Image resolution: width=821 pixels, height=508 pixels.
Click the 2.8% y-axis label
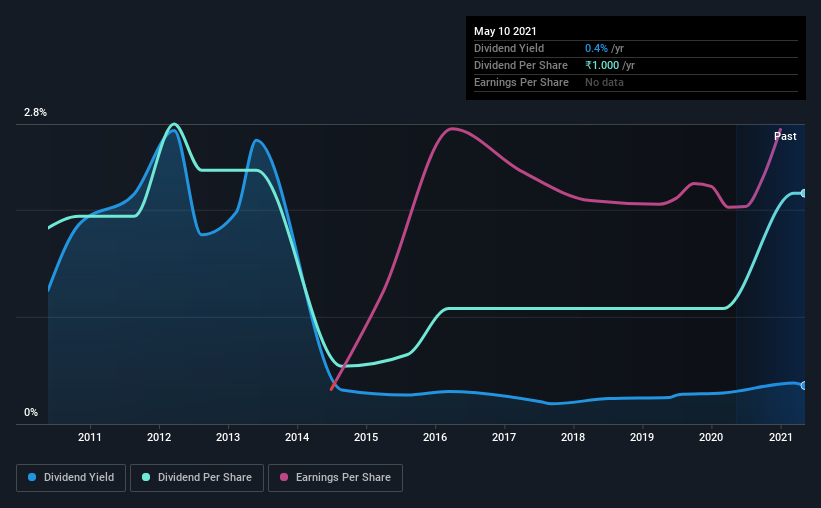36,112
